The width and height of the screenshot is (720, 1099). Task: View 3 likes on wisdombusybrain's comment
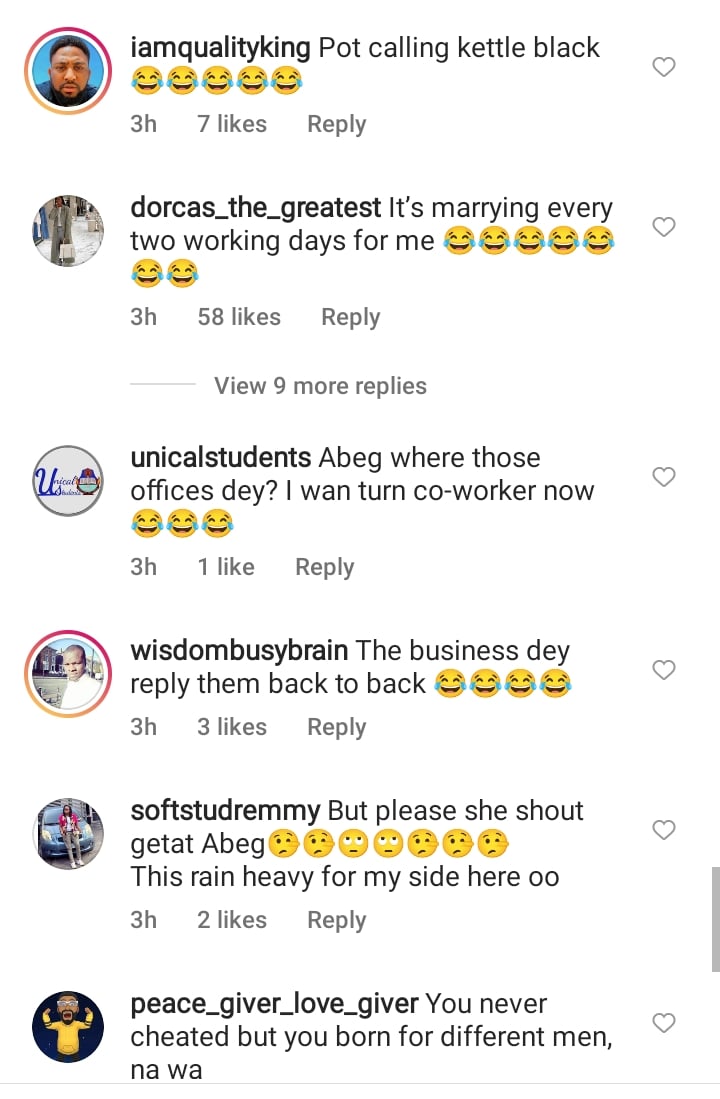[x=232, y=727]
